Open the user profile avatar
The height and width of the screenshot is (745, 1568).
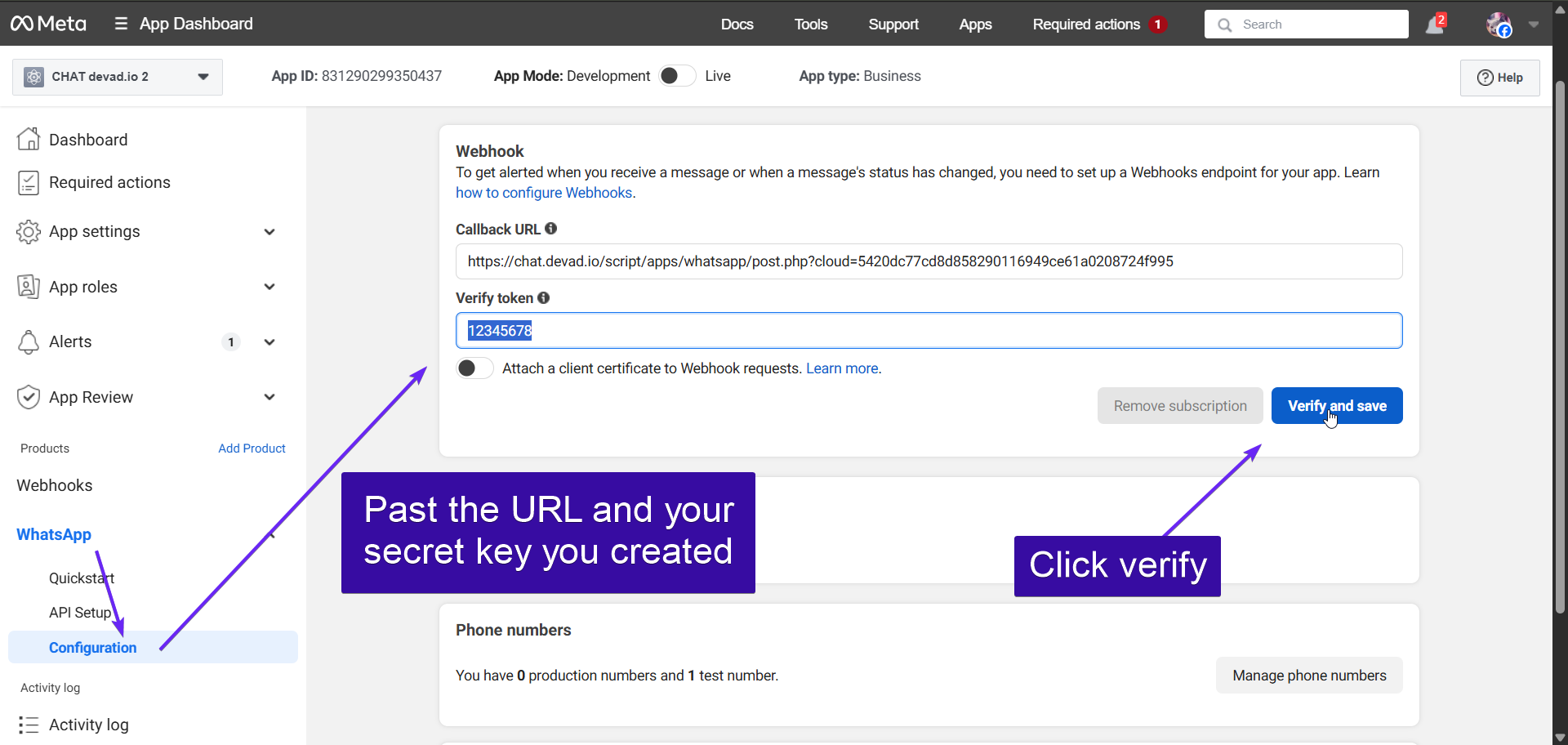(1499, 25)
